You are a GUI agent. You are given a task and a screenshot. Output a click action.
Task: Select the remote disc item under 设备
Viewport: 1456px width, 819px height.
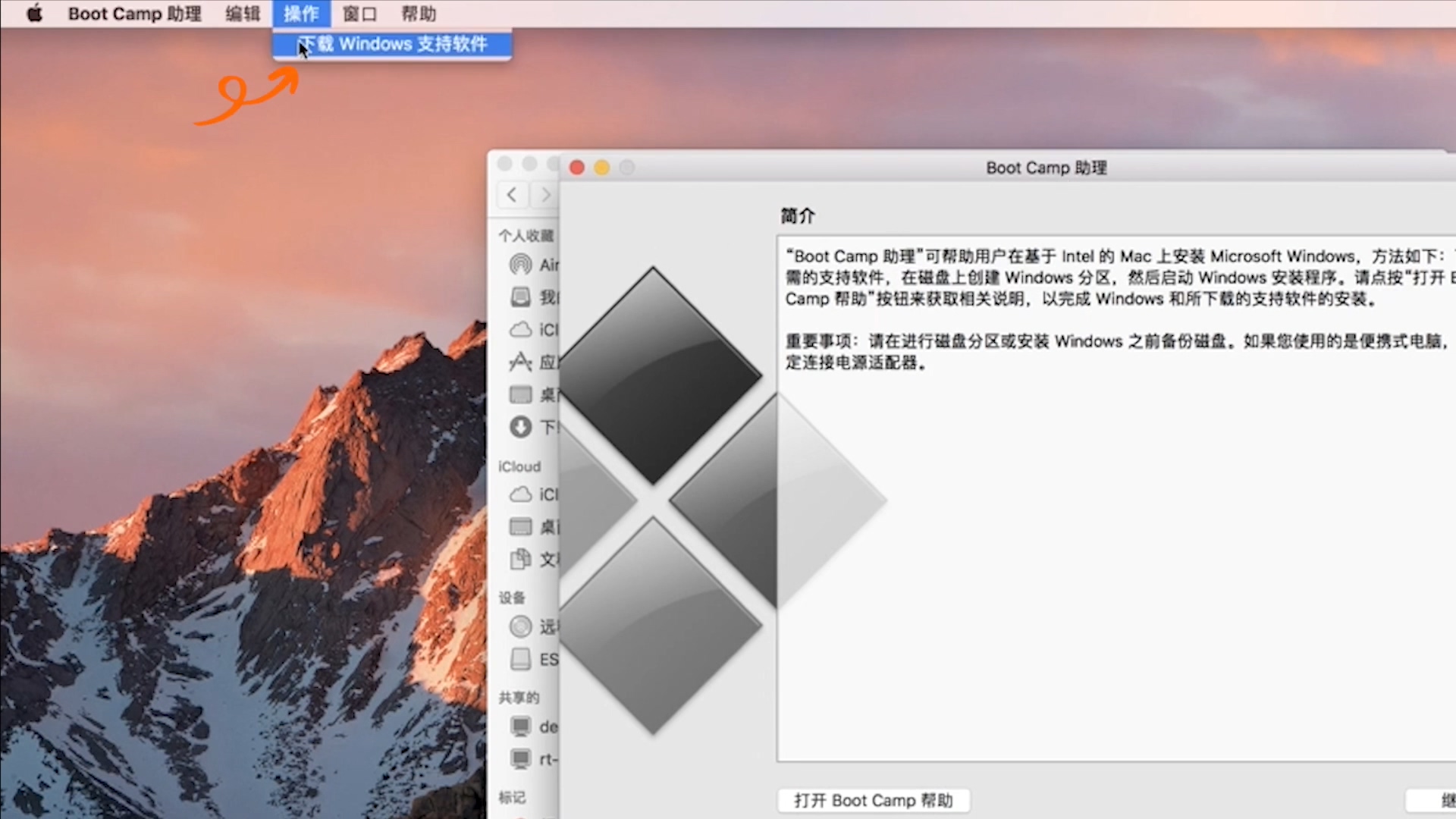534,626
